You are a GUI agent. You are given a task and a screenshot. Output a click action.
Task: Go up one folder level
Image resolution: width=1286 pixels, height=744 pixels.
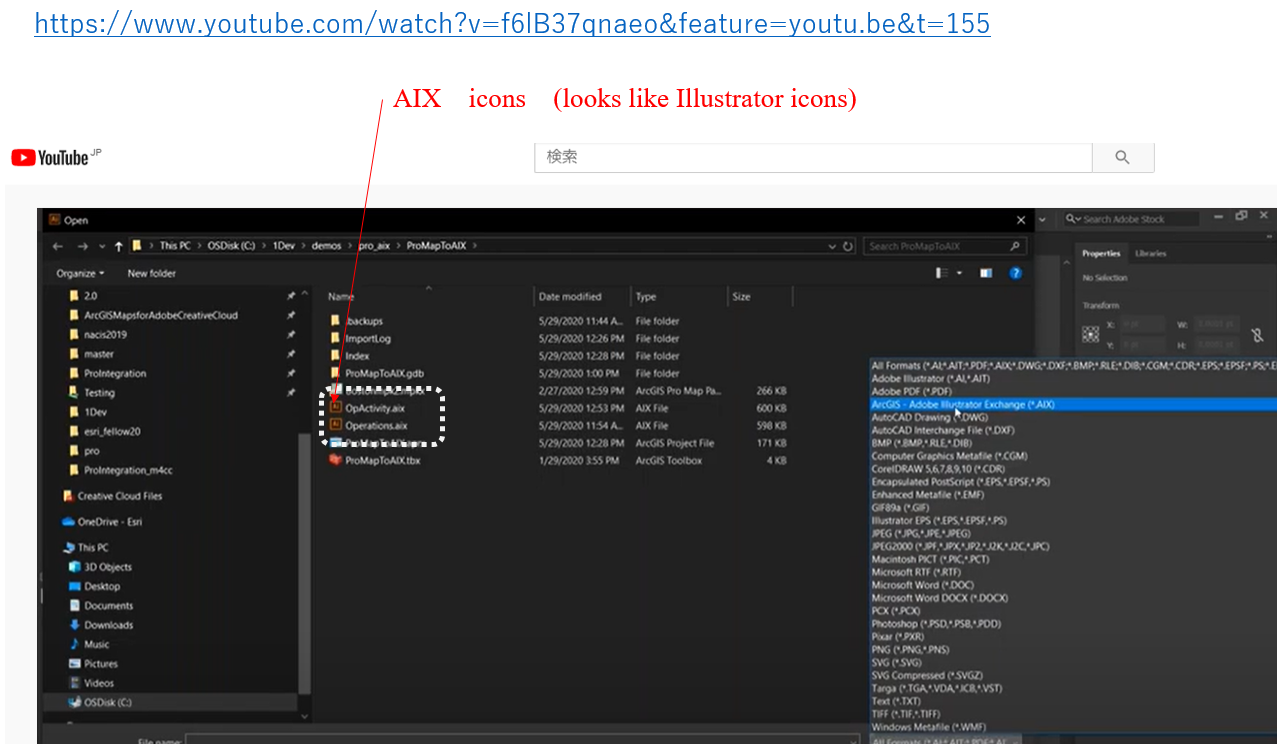pyautogui.click(x=119, y=246)
